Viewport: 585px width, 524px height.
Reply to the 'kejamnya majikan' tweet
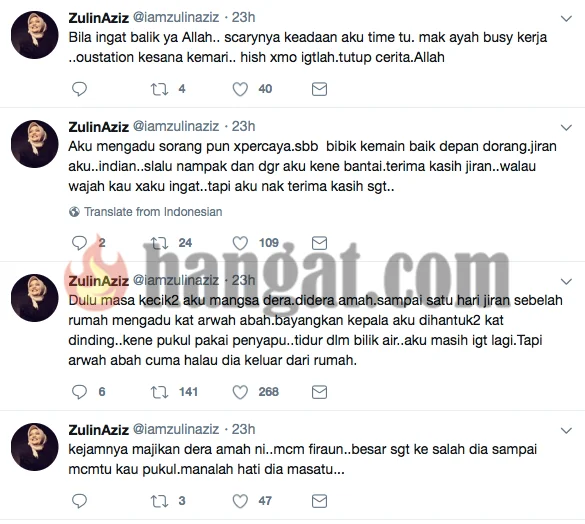[79, 500]
